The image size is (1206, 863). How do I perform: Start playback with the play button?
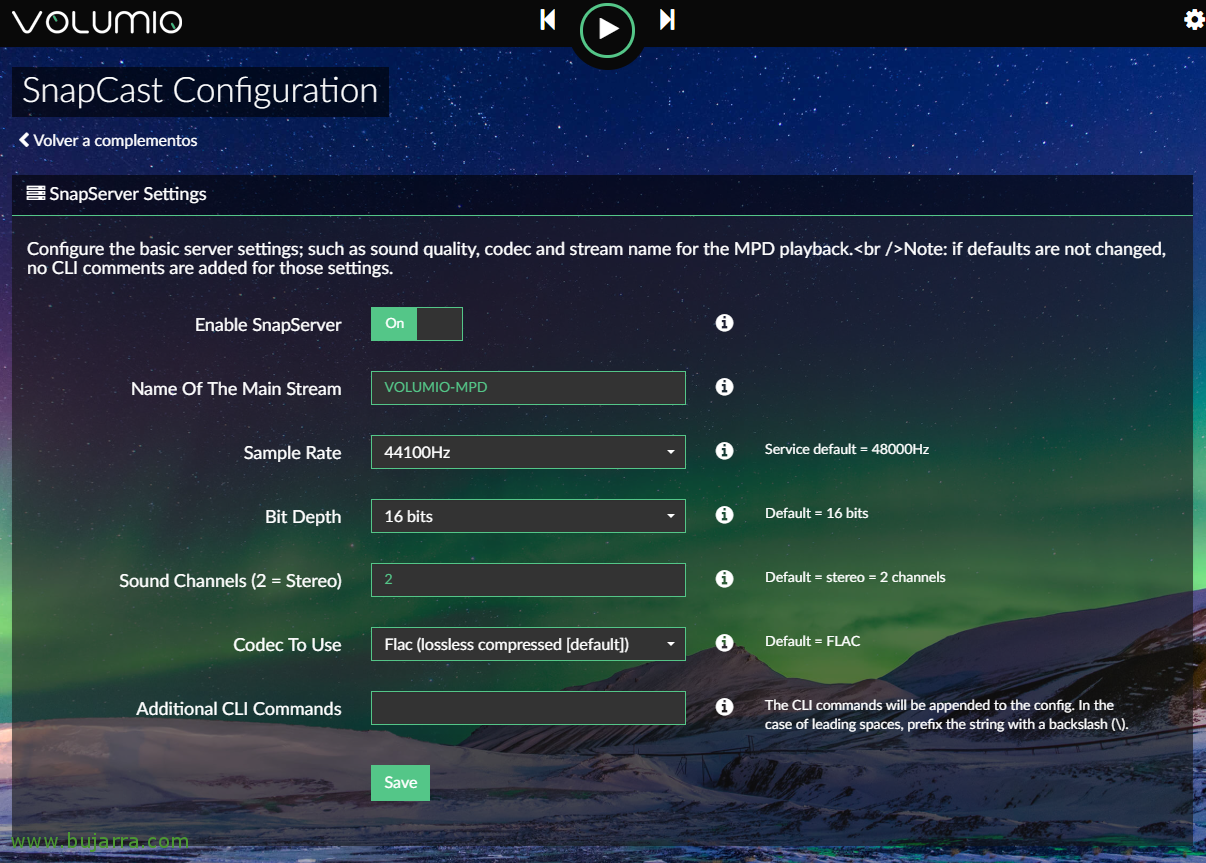tap(607, 29)
